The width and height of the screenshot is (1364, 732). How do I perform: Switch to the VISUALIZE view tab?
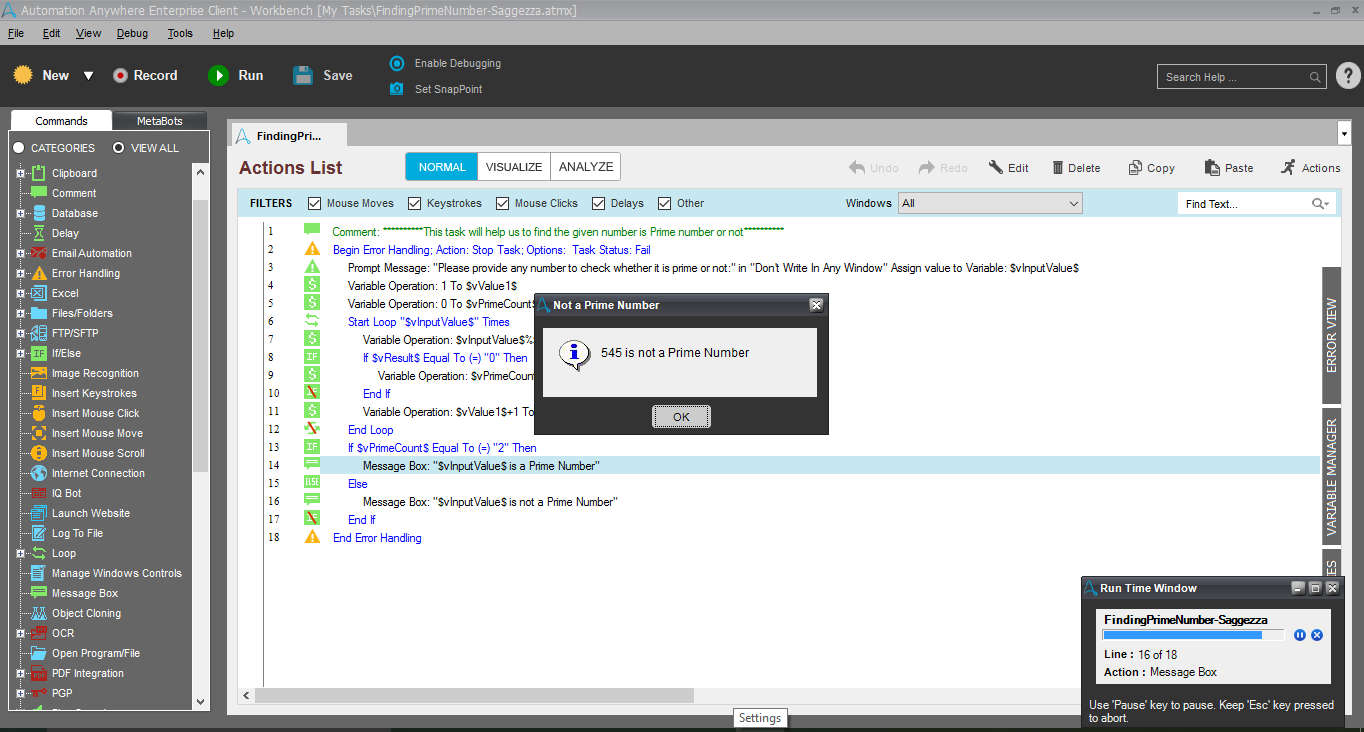(514, 167)
